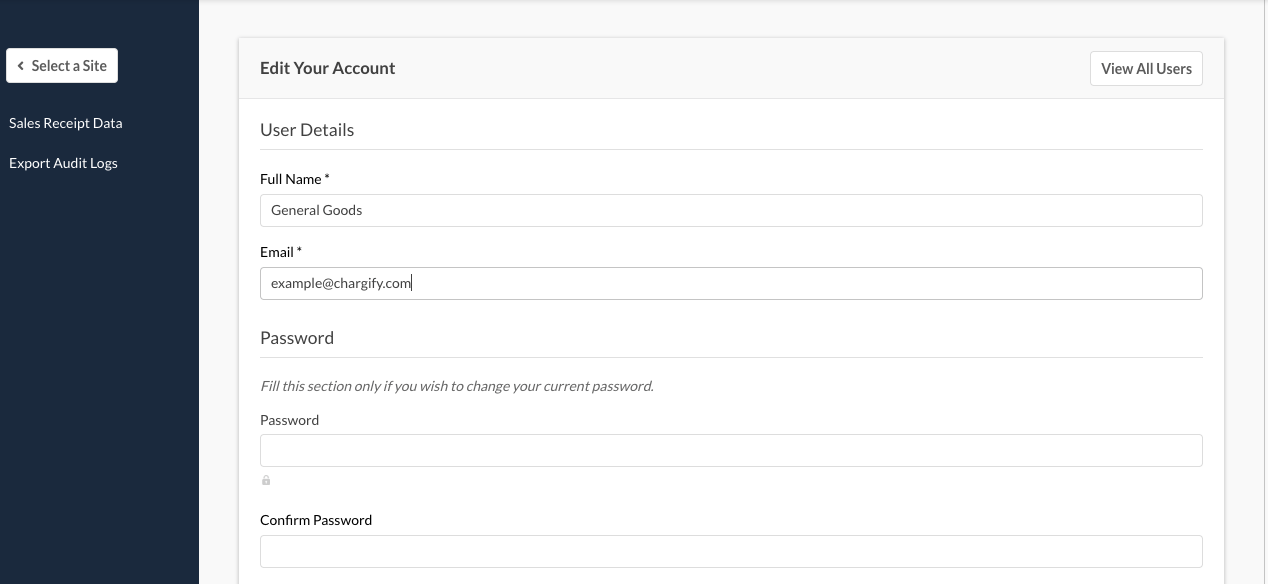Click the small lock icon under Password field
Image resolution: width=1268 pixels, height=584 pixels.
266,480
